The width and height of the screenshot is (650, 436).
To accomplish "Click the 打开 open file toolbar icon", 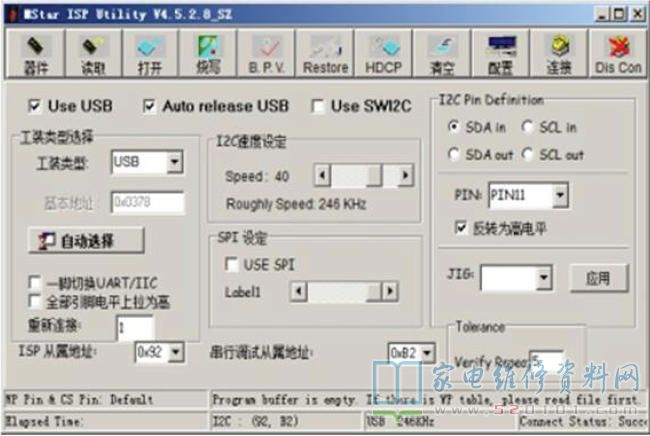I will click(150, 54).
